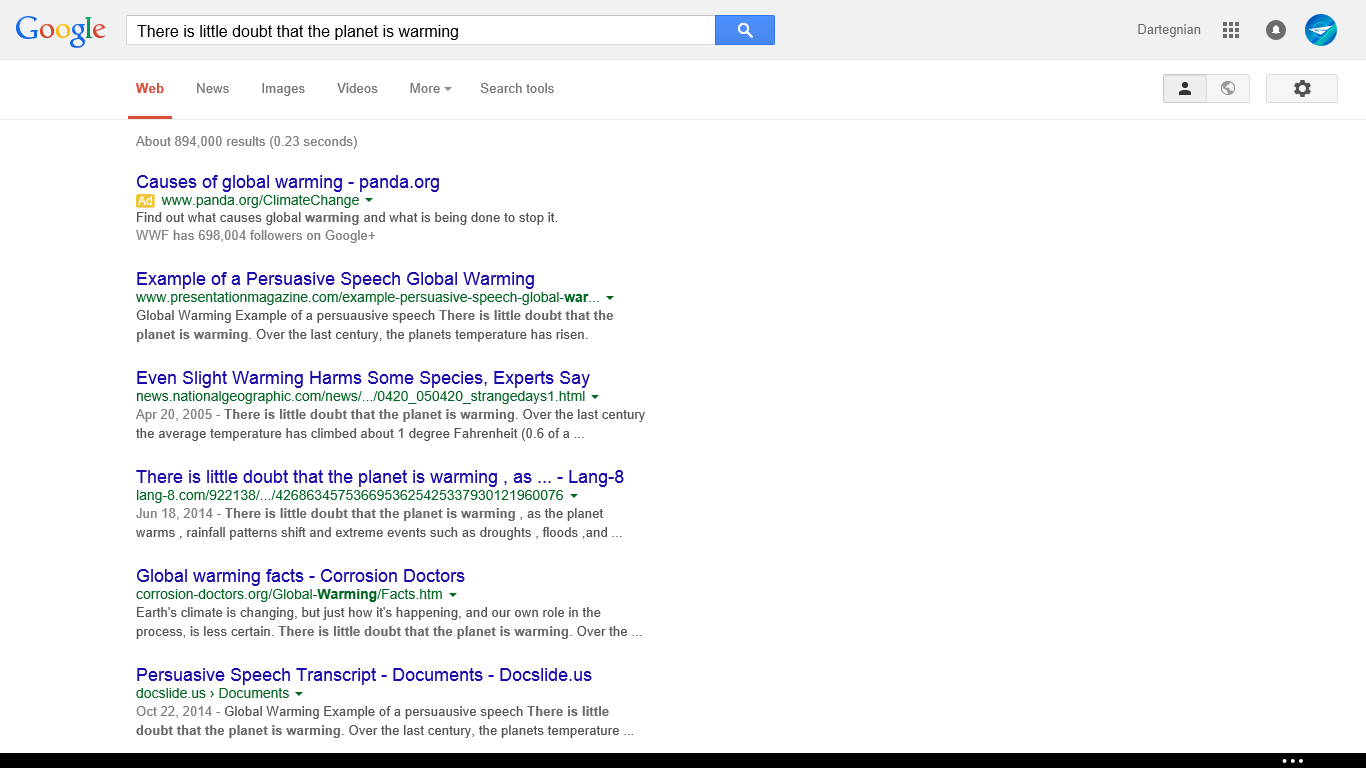Open the Google apps grid icon
This screenshot has width=1366, height=768.
point(1231,30)
